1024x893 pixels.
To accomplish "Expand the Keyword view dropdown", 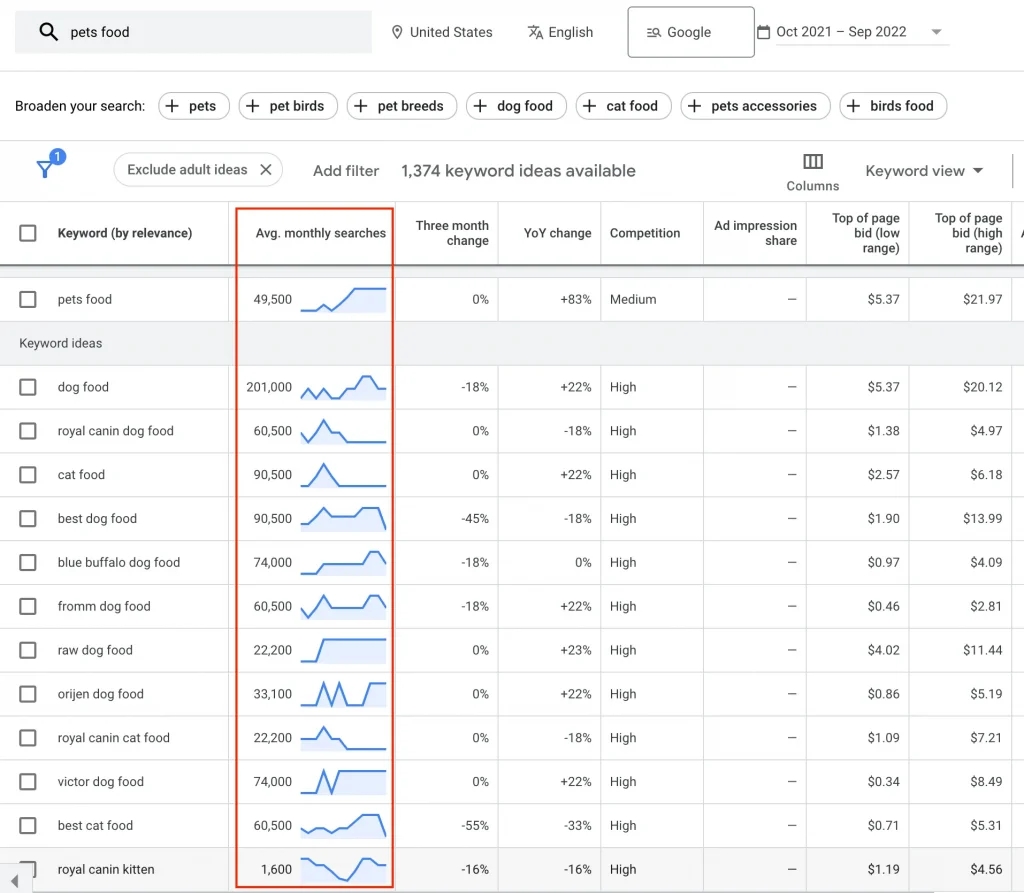I will 924,170.
